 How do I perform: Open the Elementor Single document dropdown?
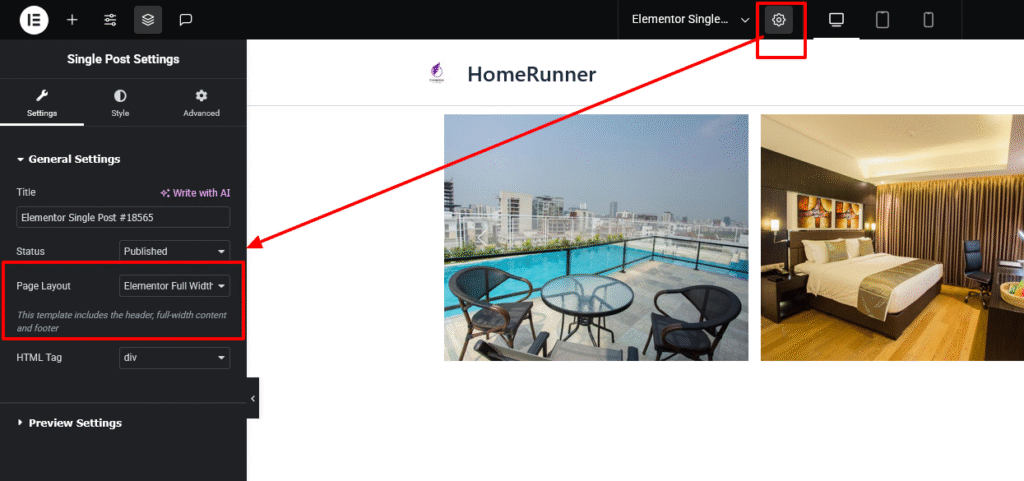point(690,20)
